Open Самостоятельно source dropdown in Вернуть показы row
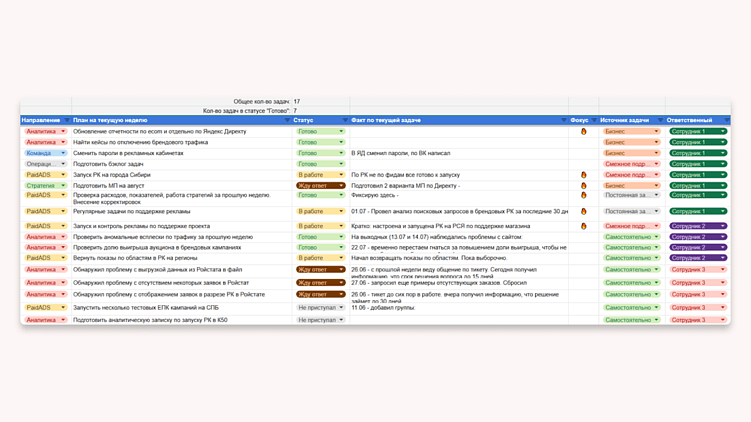 pos(632,258)
